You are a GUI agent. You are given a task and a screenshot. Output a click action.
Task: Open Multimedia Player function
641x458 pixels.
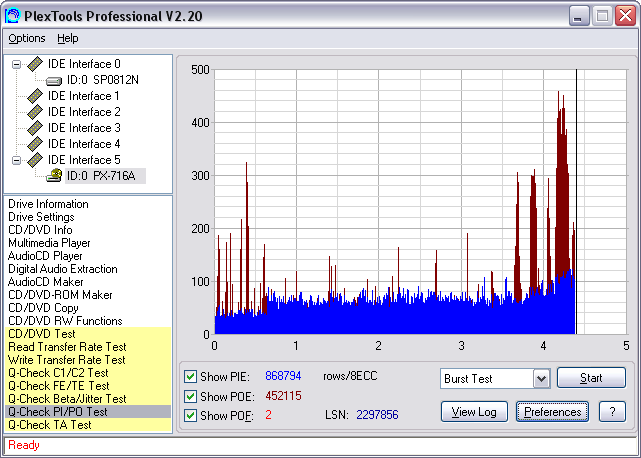pos(49,243)
